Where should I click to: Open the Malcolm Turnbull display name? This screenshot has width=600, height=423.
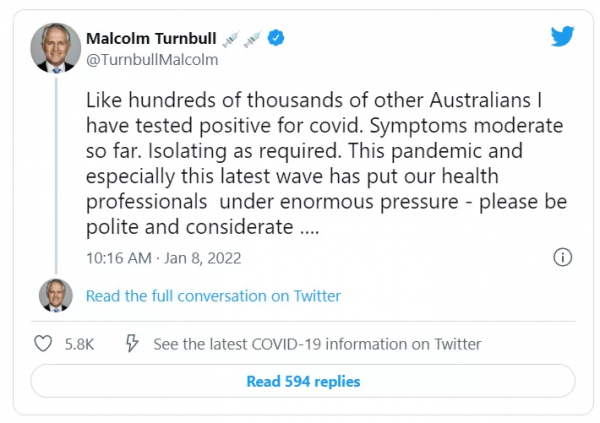tap(151, 38)
